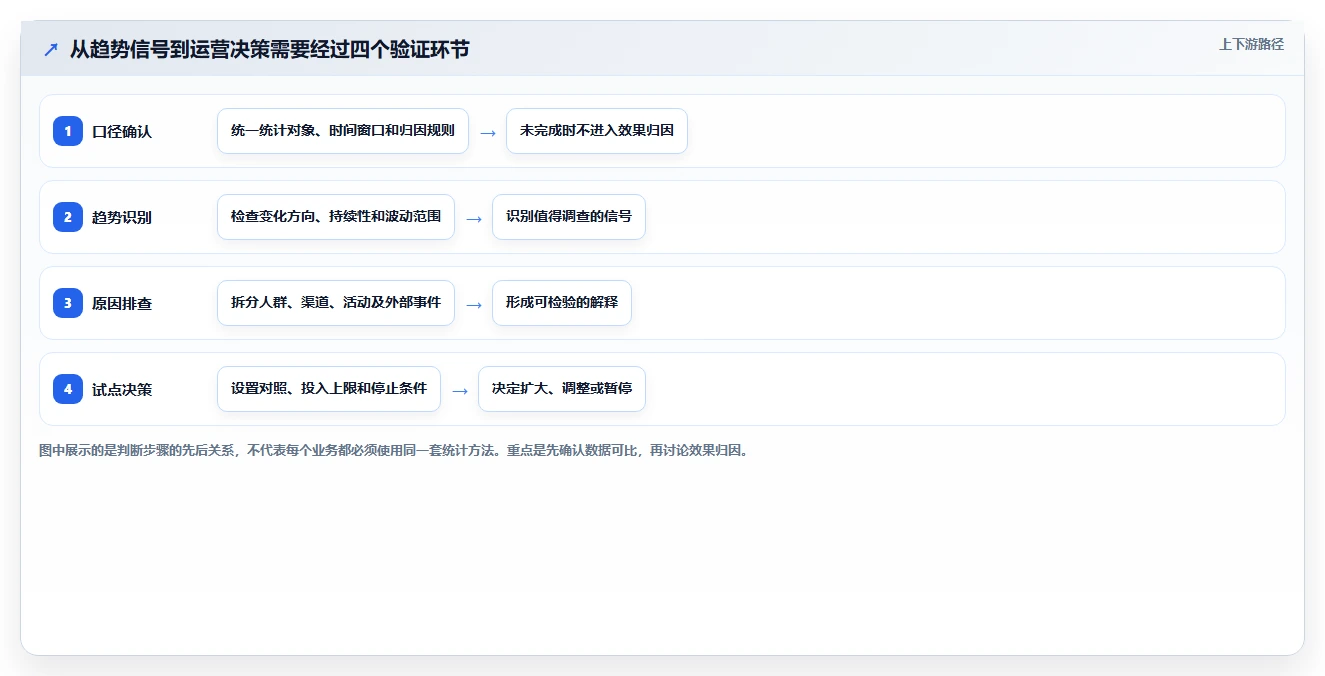Click the footnote starting with 图中展示的是判断步骤

(x=394, y=450)
